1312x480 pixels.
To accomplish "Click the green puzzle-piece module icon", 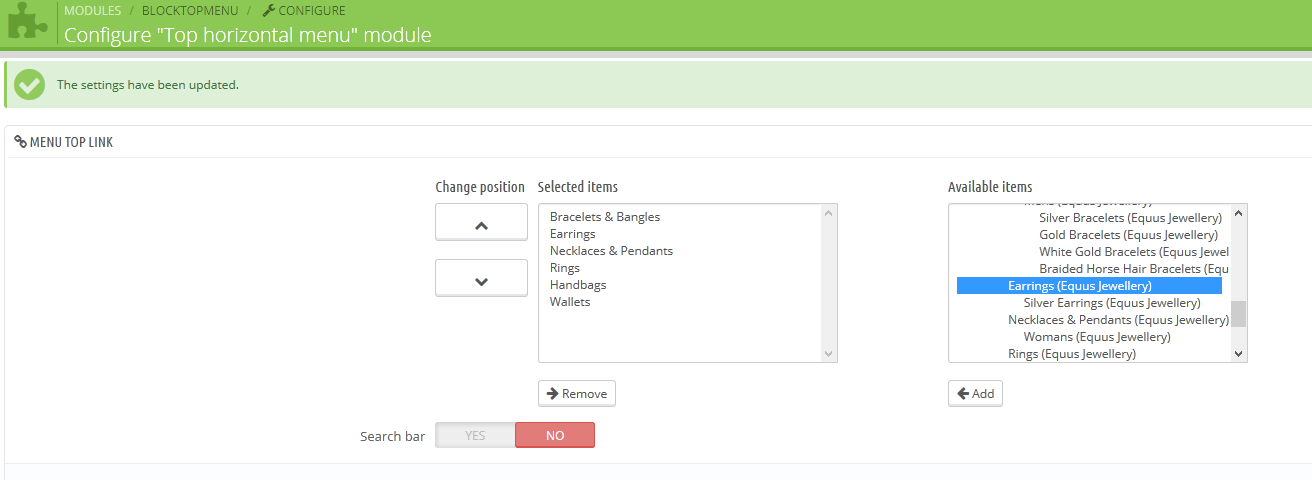I will pos(28,22).
